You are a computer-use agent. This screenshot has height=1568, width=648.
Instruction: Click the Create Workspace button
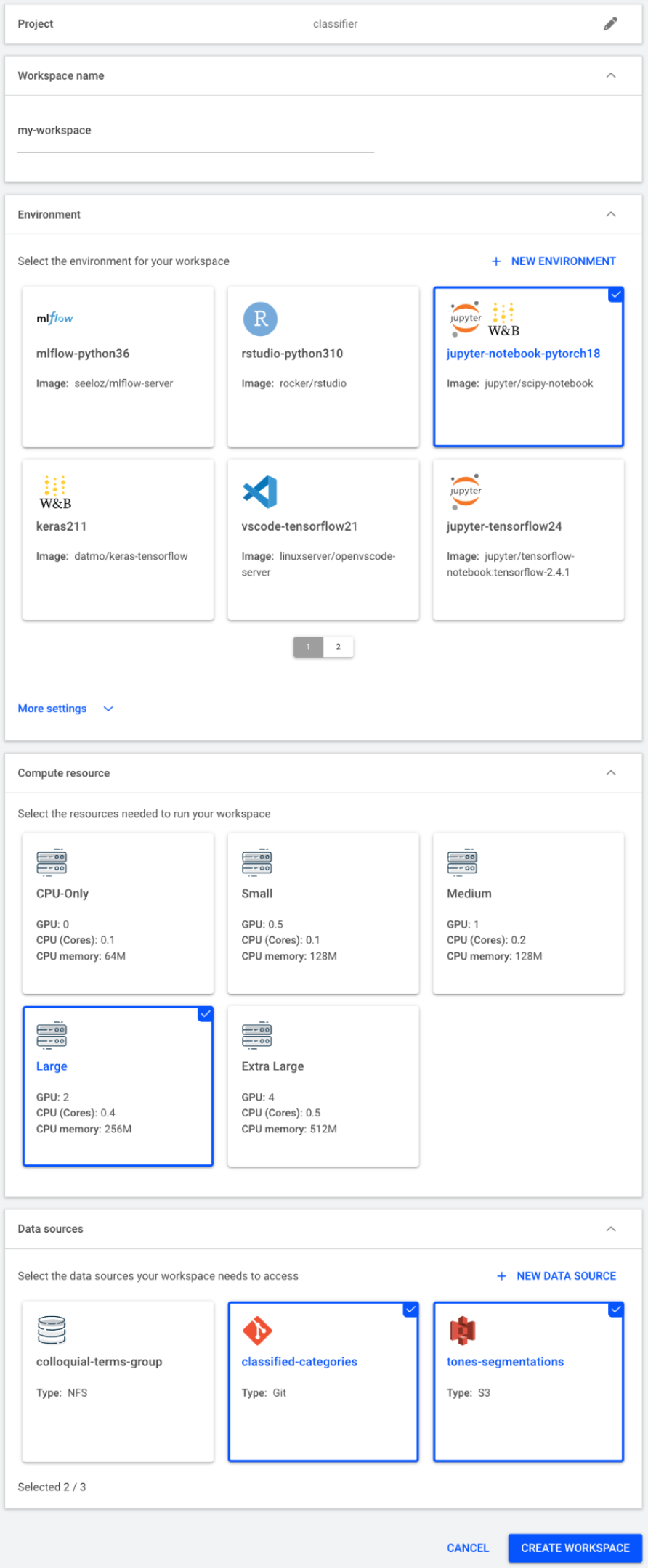point(575,1548)
